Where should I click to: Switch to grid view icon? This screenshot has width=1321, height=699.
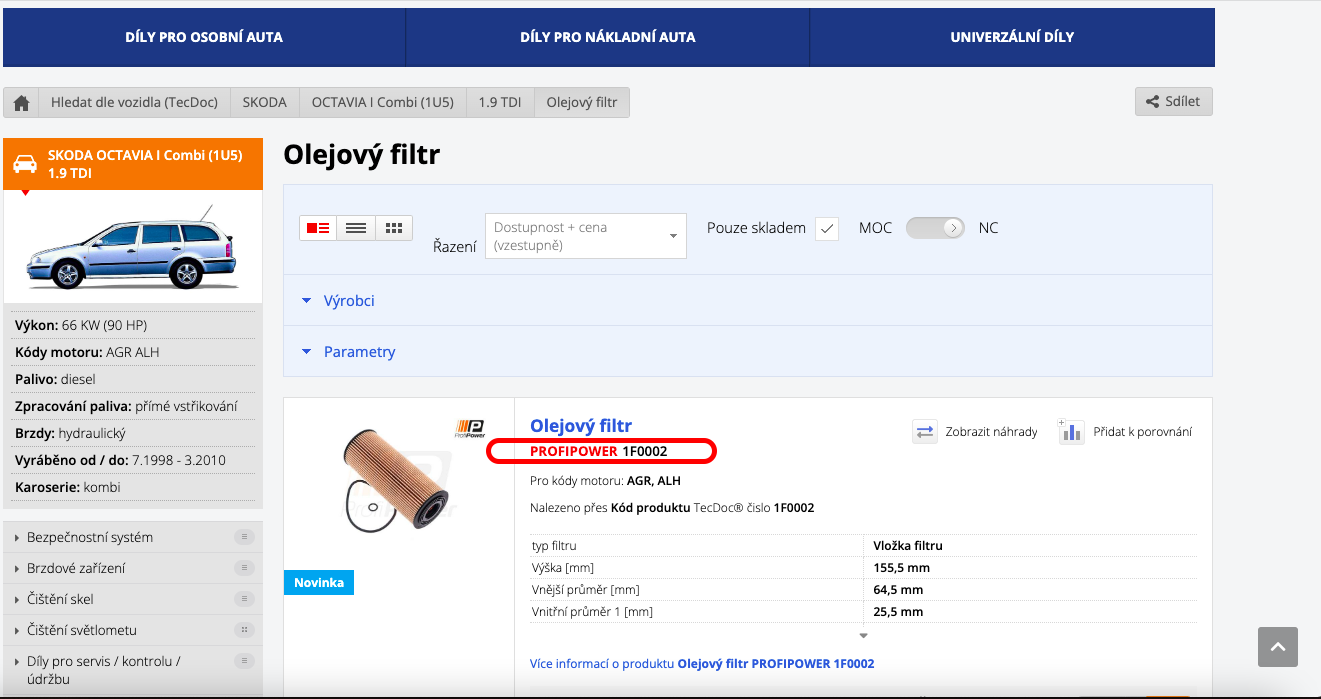tap(394, 228)
